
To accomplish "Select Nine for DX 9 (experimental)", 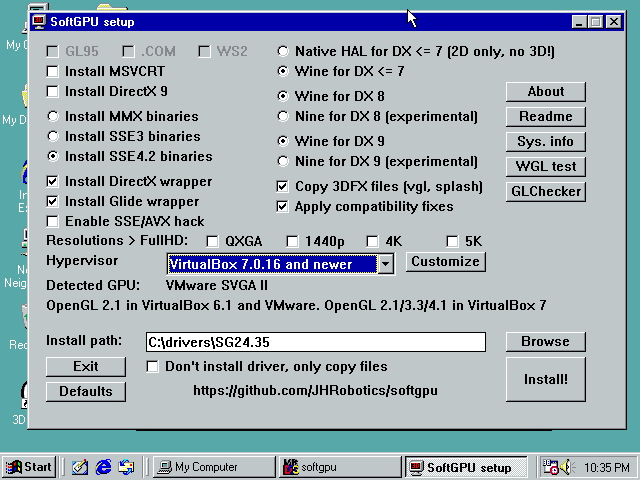I will (x=282, y=161).
